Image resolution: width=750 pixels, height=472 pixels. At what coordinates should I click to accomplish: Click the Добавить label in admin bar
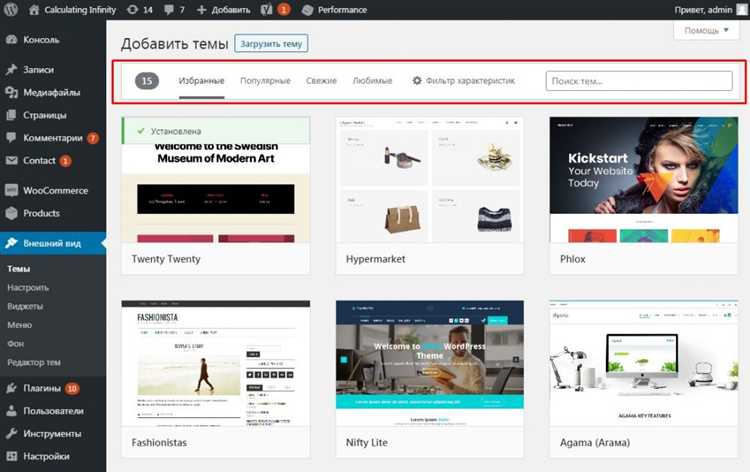(x=231, y=10)
